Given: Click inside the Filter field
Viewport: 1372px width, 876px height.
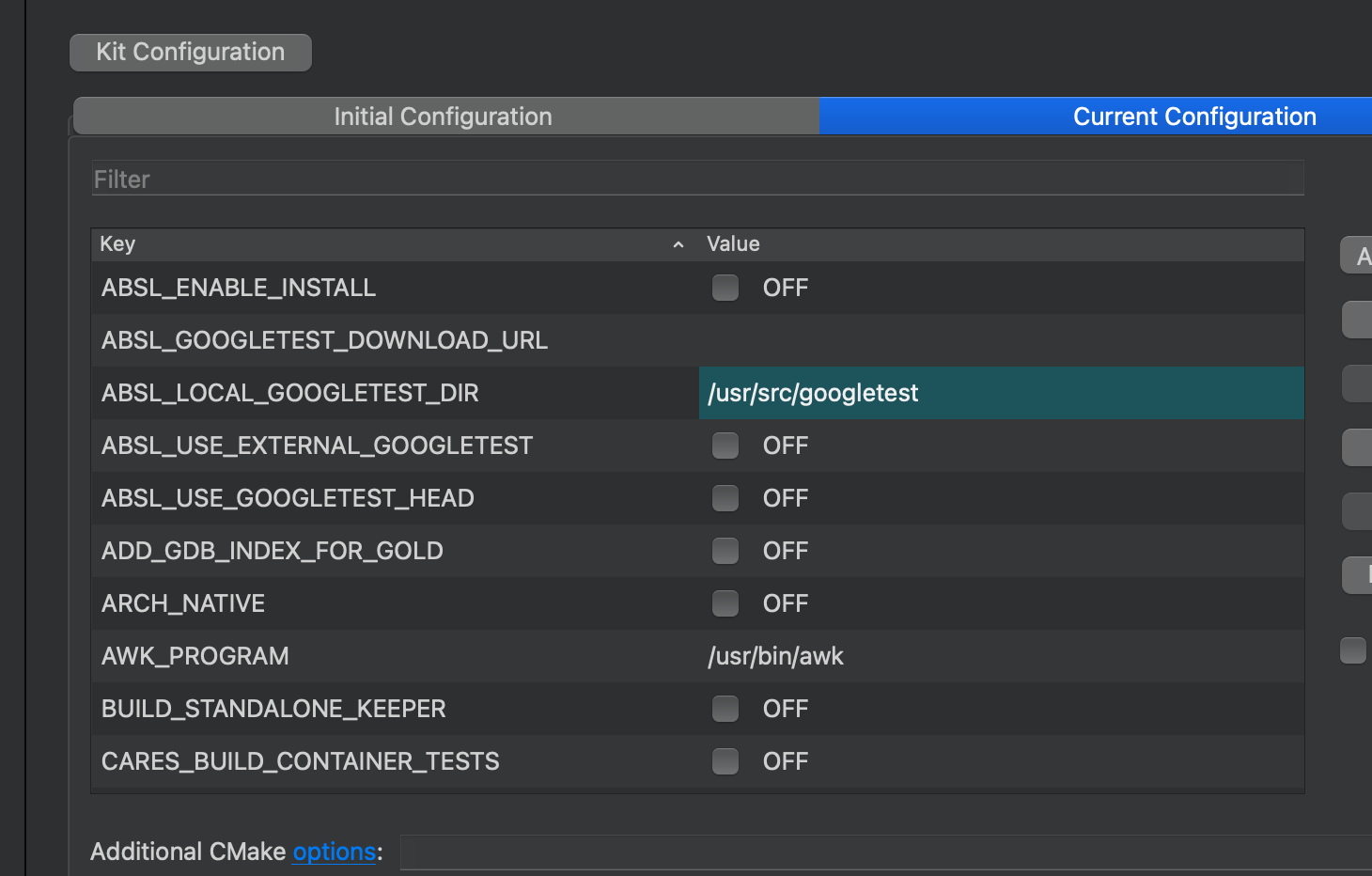Looking at the screenshot, I should pyautogui.click(x=695, y=178).
